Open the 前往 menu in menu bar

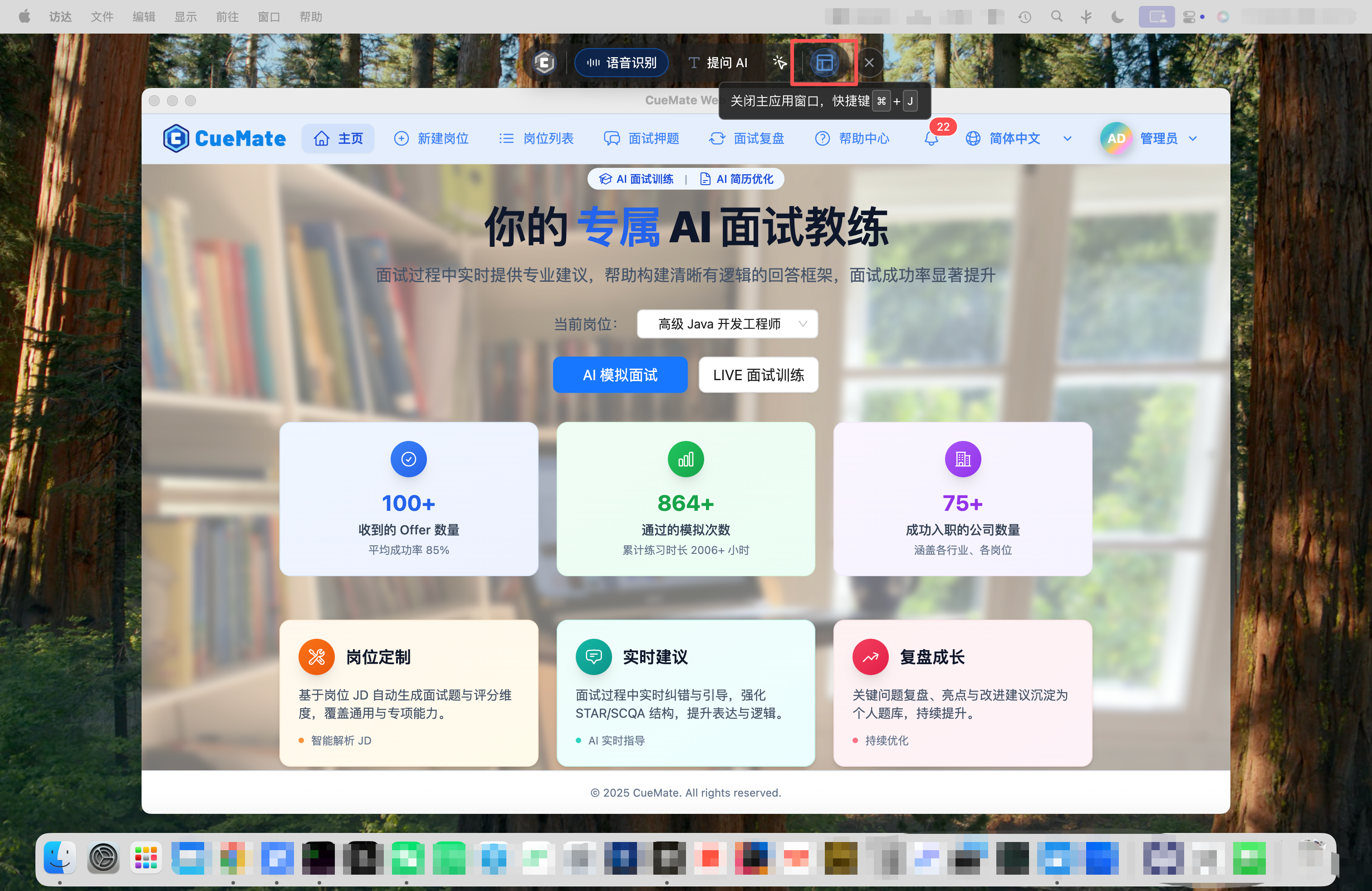227,17
